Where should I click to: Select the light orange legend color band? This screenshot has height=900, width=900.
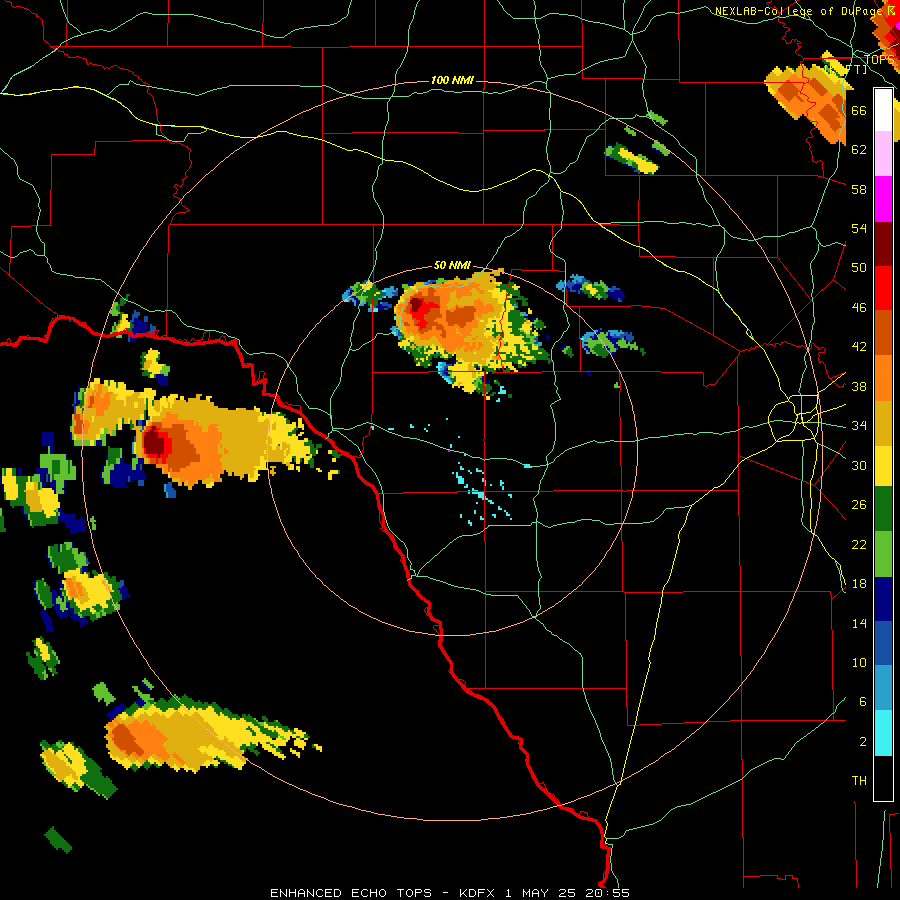[883, 378]
